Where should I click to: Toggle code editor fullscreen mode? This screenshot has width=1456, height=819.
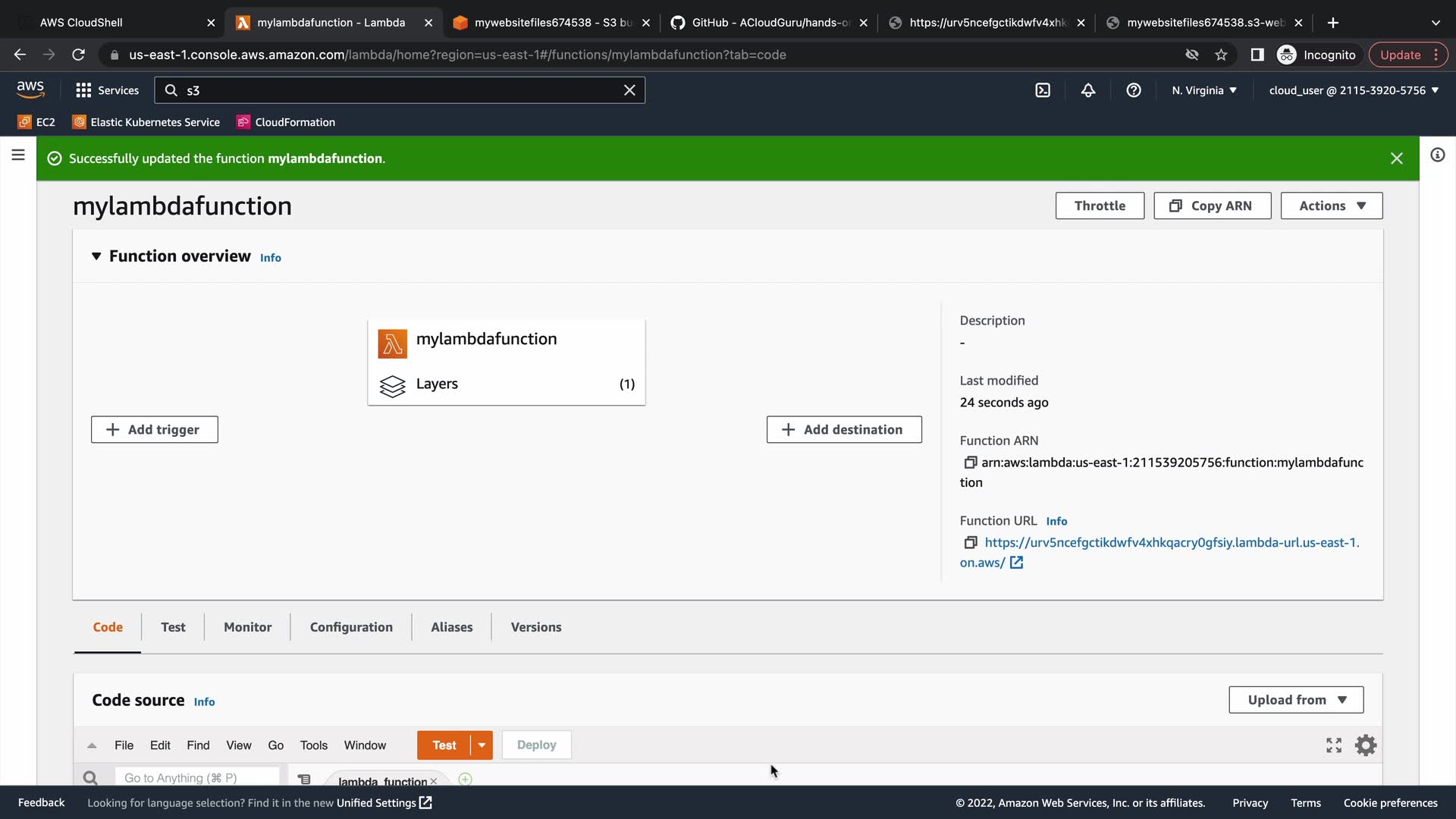click(x=1334, y=745)
